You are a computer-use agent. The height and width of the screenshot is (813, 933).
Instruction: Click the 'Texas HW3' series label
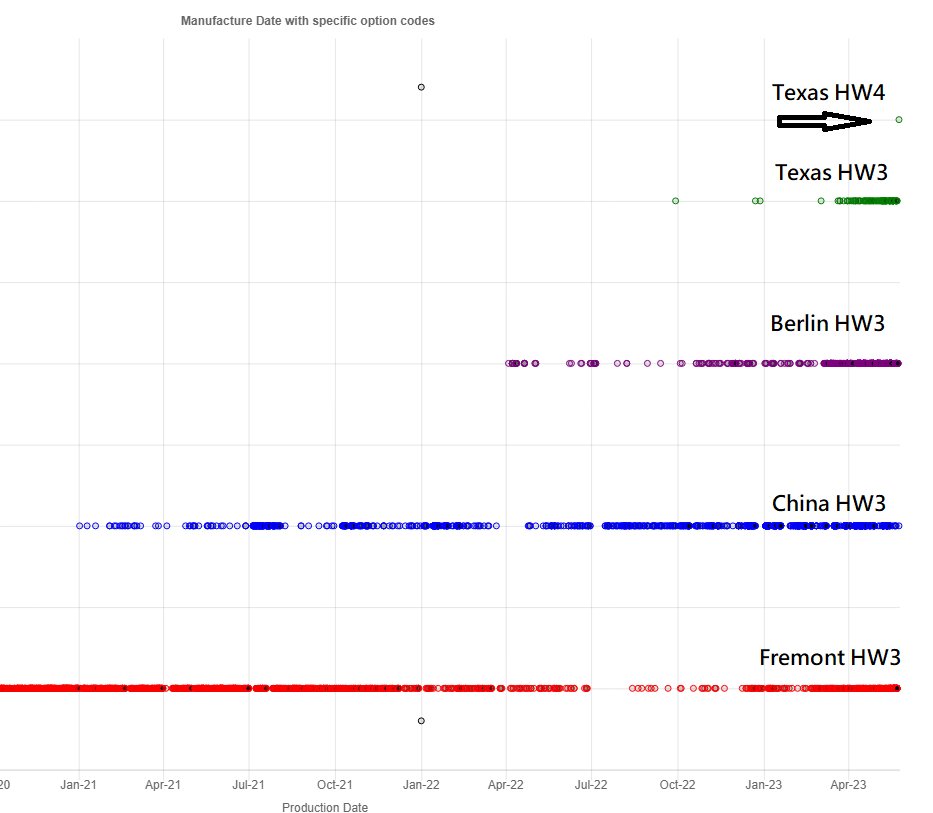830,172
